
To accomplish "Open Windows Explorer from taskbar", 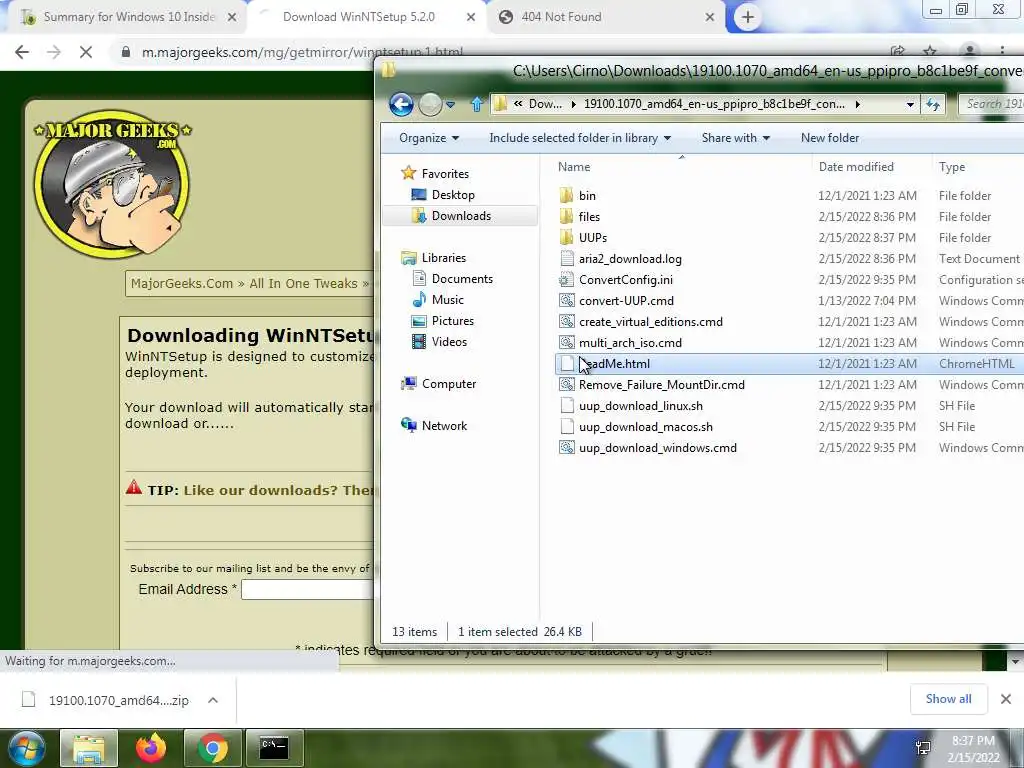I will coord(89,748).
